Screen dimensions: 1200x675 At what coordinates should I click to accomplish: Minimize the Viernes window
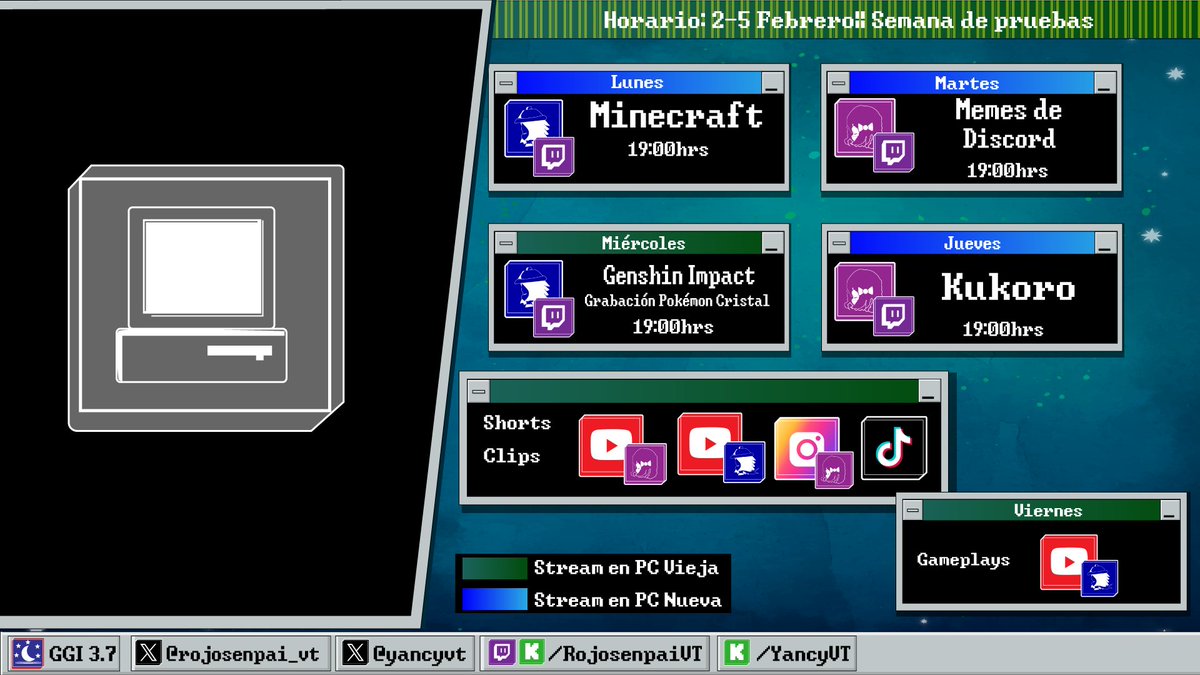pyautogui.click(x=1169, y=510)
